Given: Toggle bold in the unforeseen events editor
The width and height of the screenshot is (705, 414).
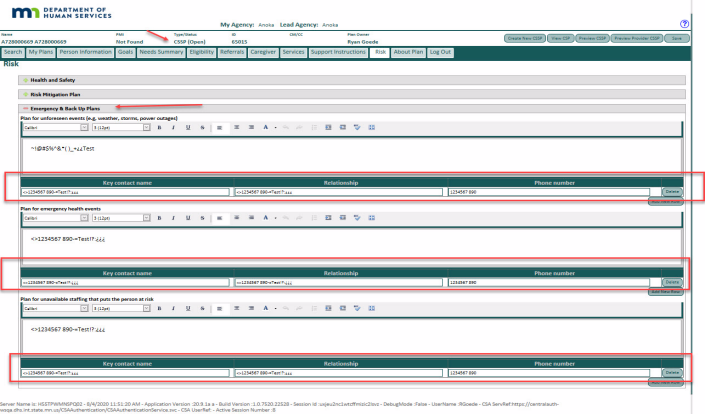Looking at the screenshot, I should click(x=159, y=128).
